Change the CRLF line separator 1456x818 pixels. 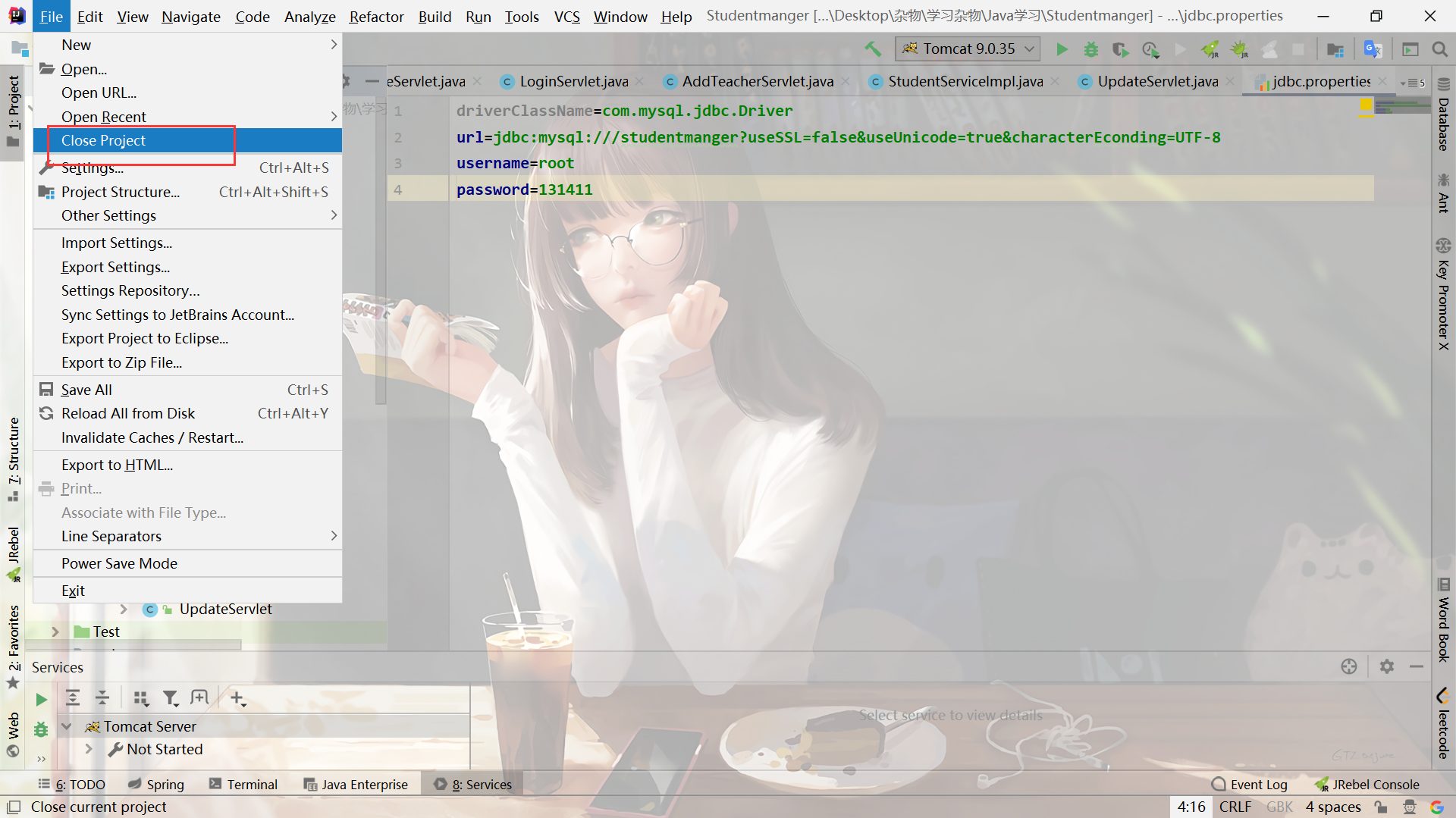pyautogui.click(x=1235, y=807)
